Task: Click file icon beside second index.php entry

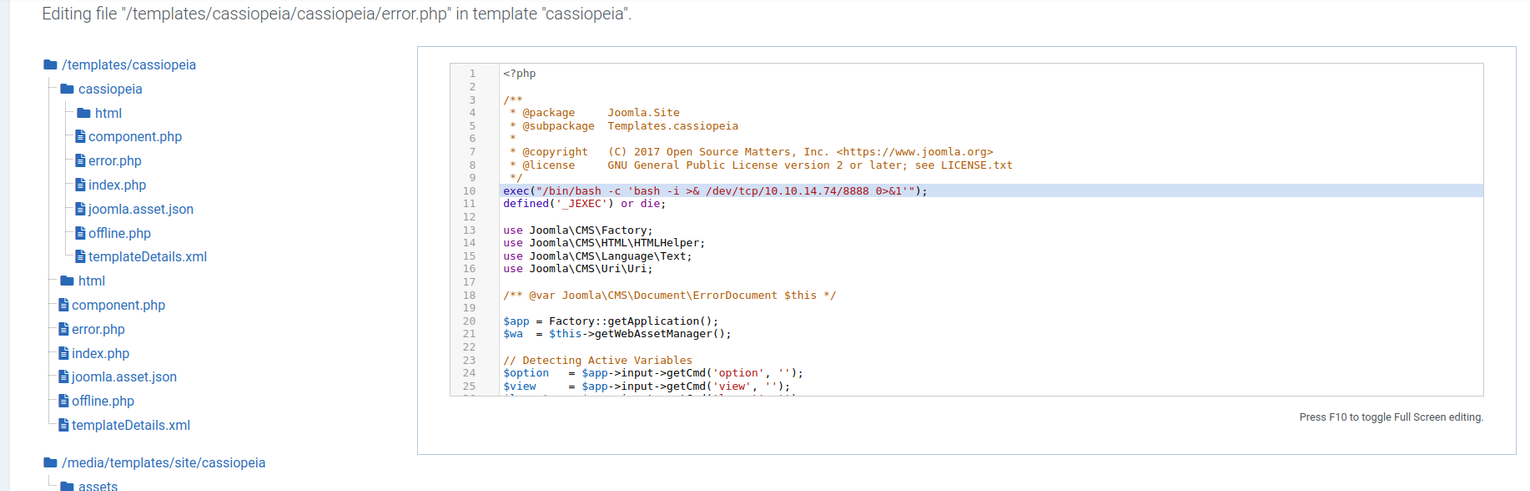Action: coord(64,353)
